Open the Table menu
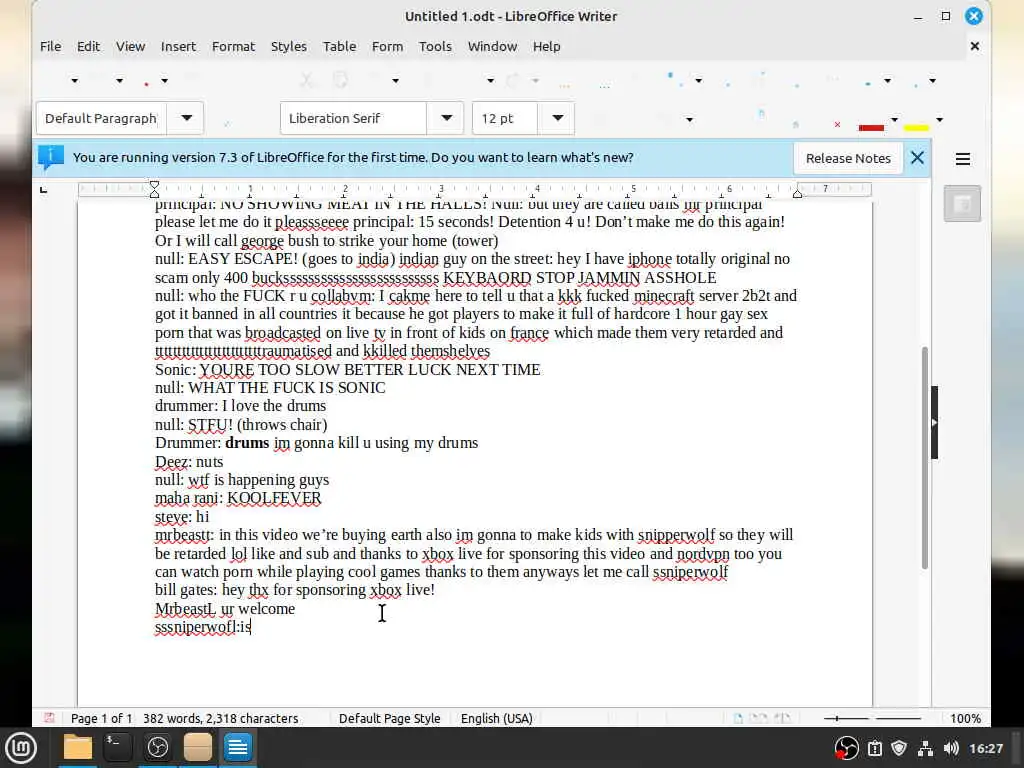This screenshot has width=1024, height=768. (x=340, y=46)
